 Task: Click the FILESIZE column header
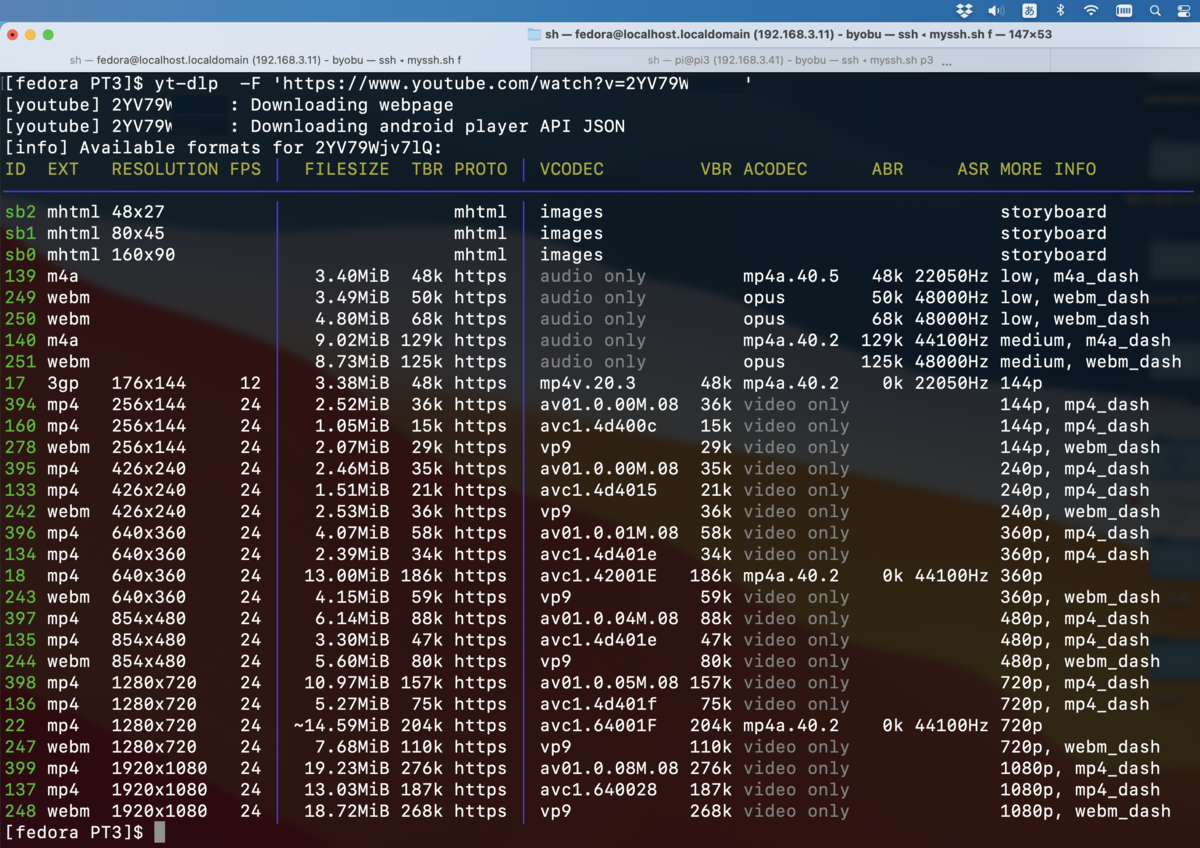pyautogui.click(x=347, y=169)
